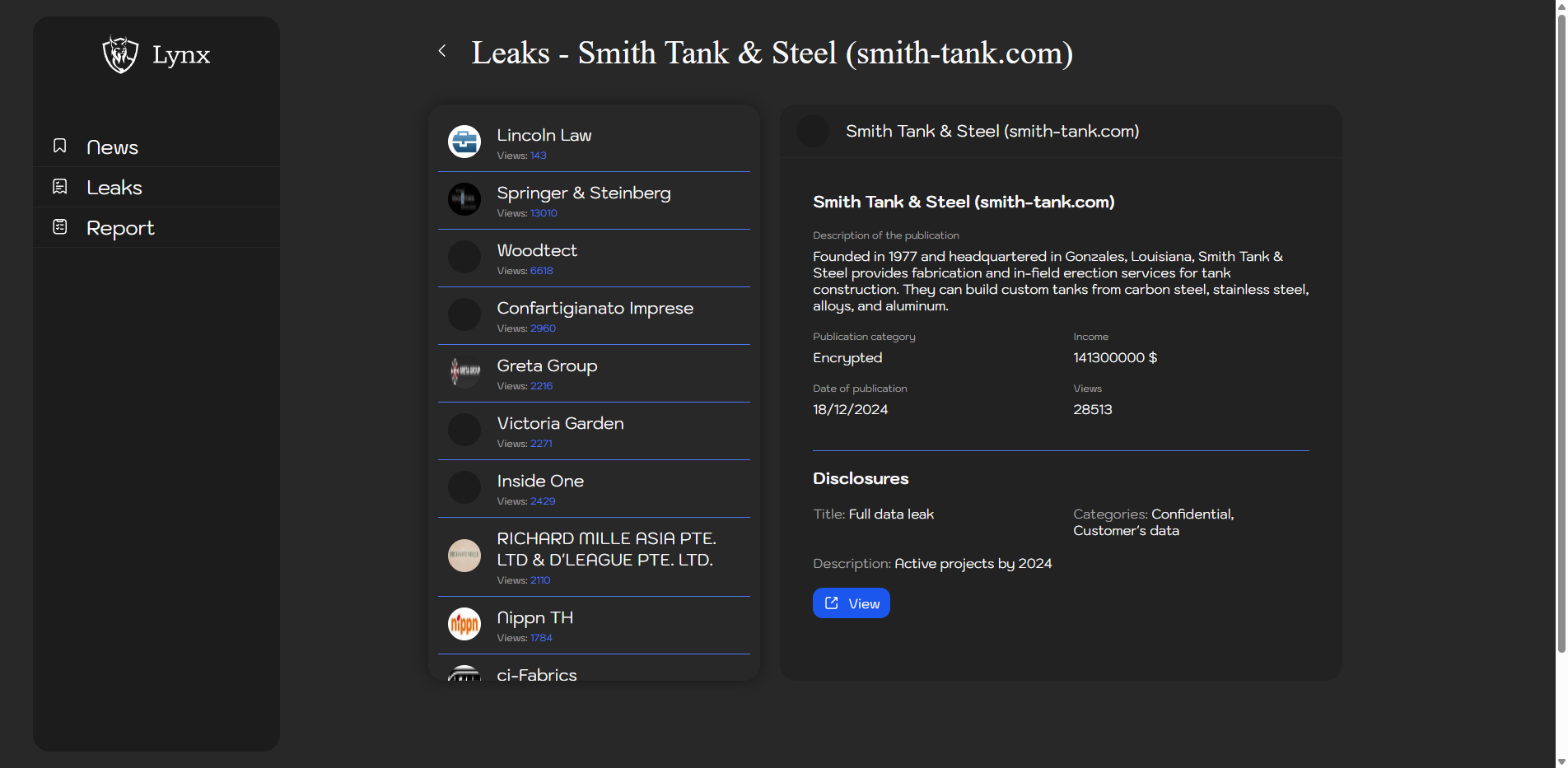Select the partially visible ci-Fabrics entry
Screen dimensions: 1568x768
coord(537,674)
